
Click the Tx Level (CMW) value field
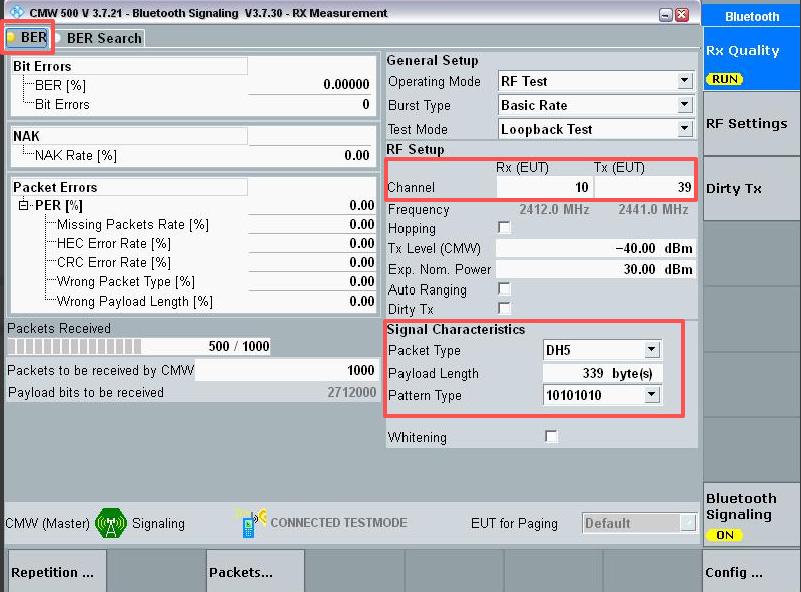point(596,248)
